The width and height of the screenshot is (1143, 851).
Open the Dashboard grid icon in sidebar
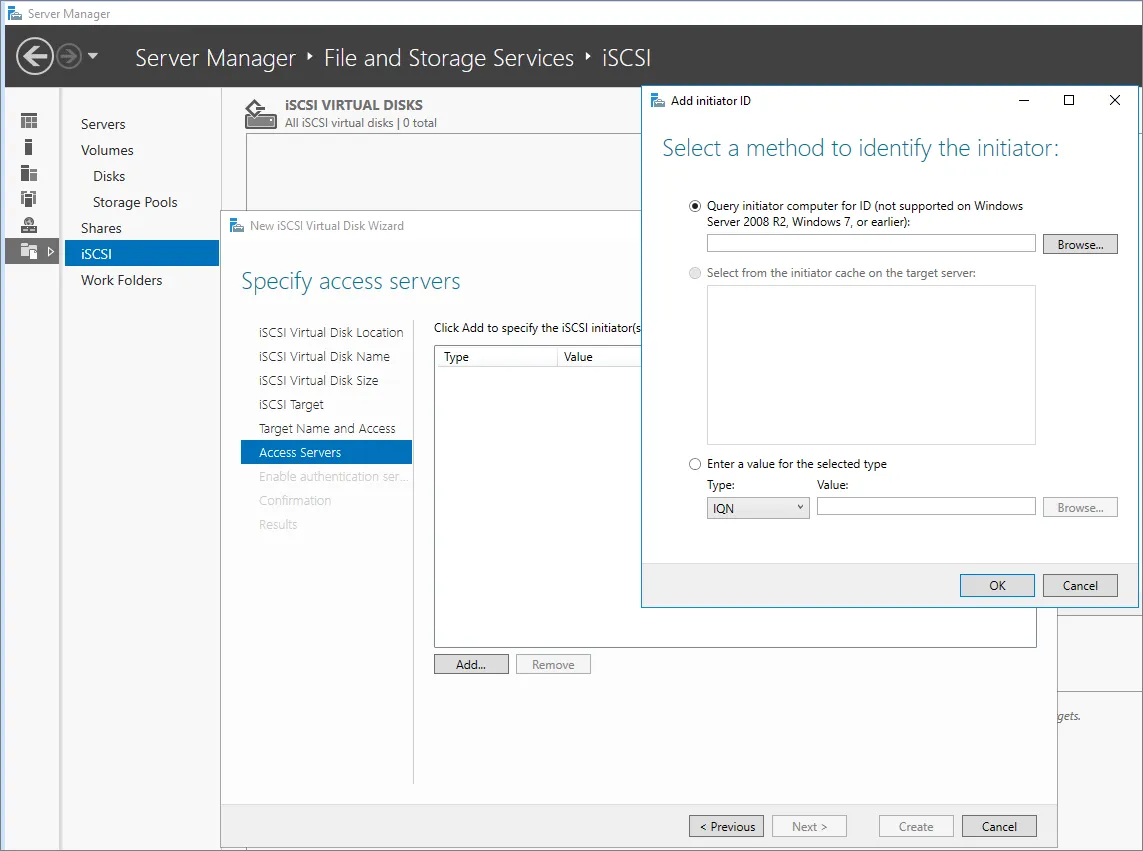(29, 121)
